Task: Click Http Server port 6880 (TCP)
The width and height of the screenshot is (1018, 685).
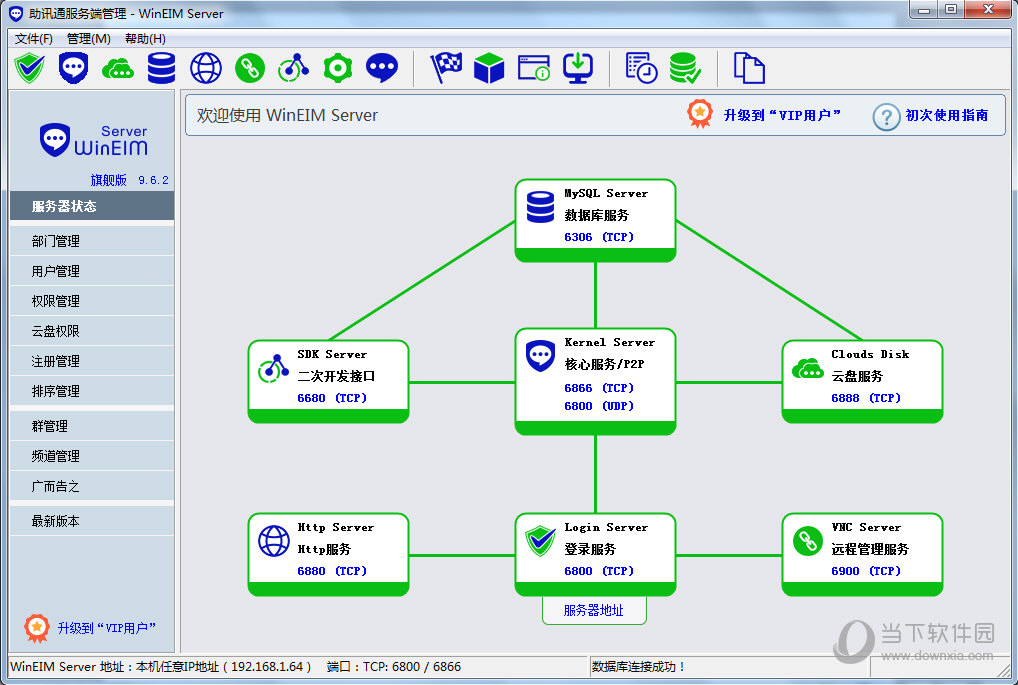Action: [x=332, y=571]
